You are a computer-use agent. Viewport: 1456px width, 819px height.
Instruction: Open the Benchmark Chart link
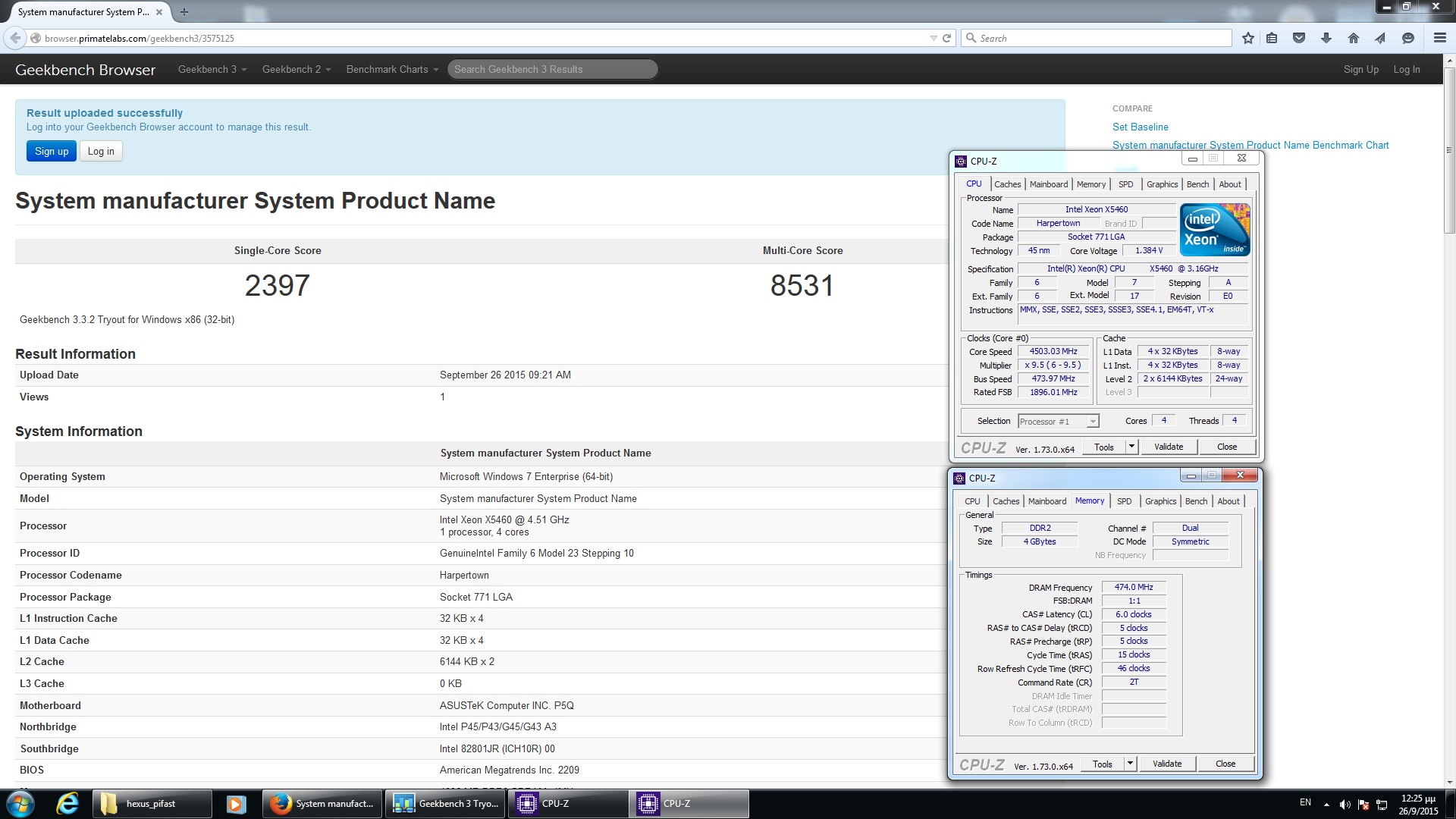tap(1250, 145)
